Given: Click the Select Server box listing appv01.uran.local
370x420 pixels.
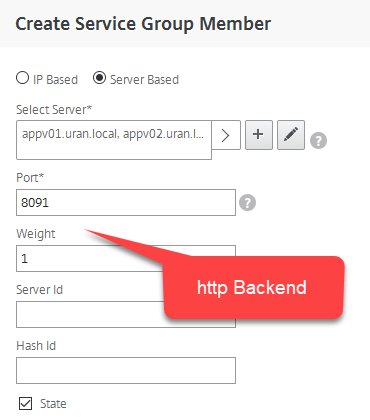Looking at the screenshot, I should (114, 140).
